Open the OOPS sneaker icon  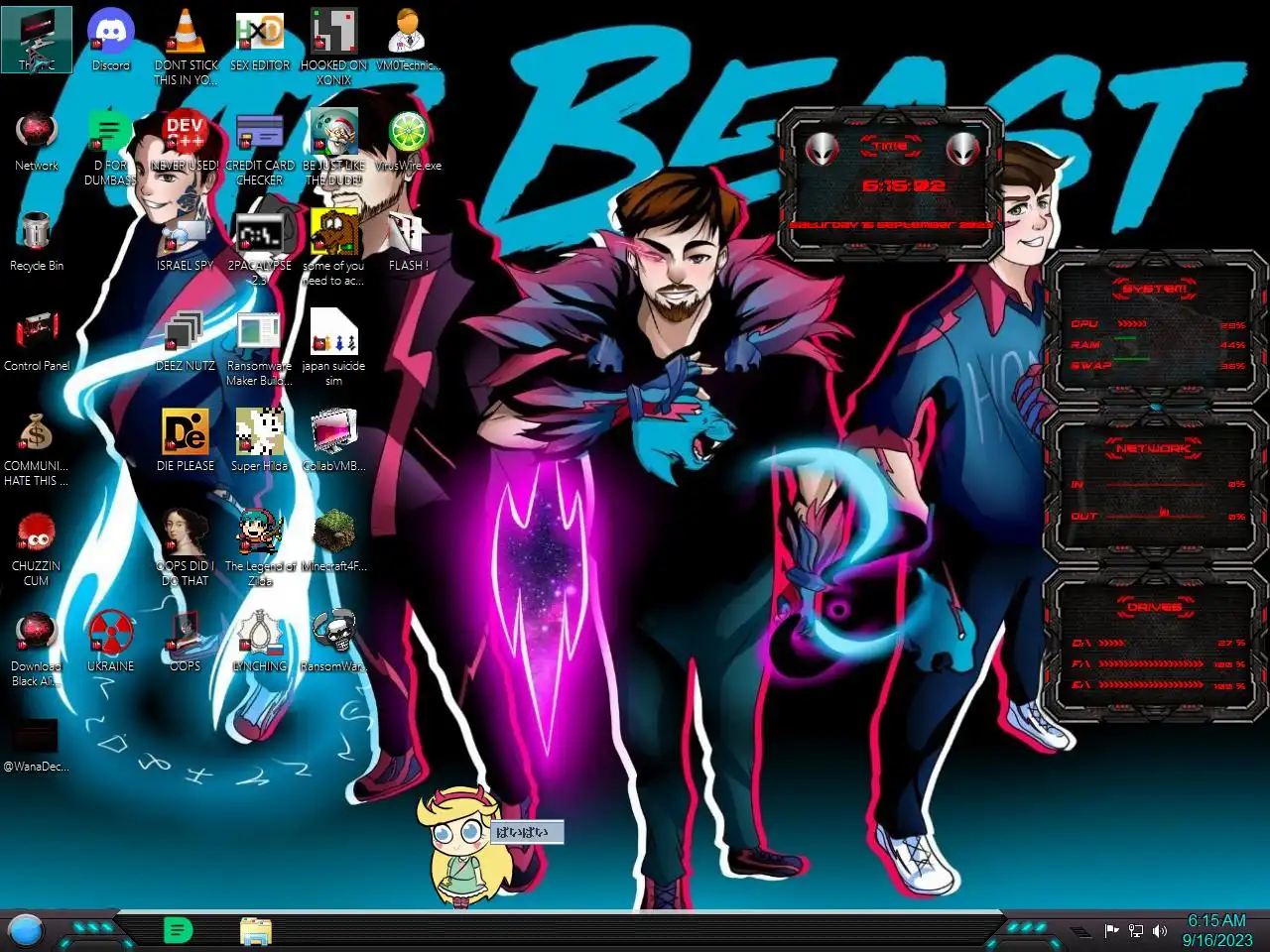186,641
